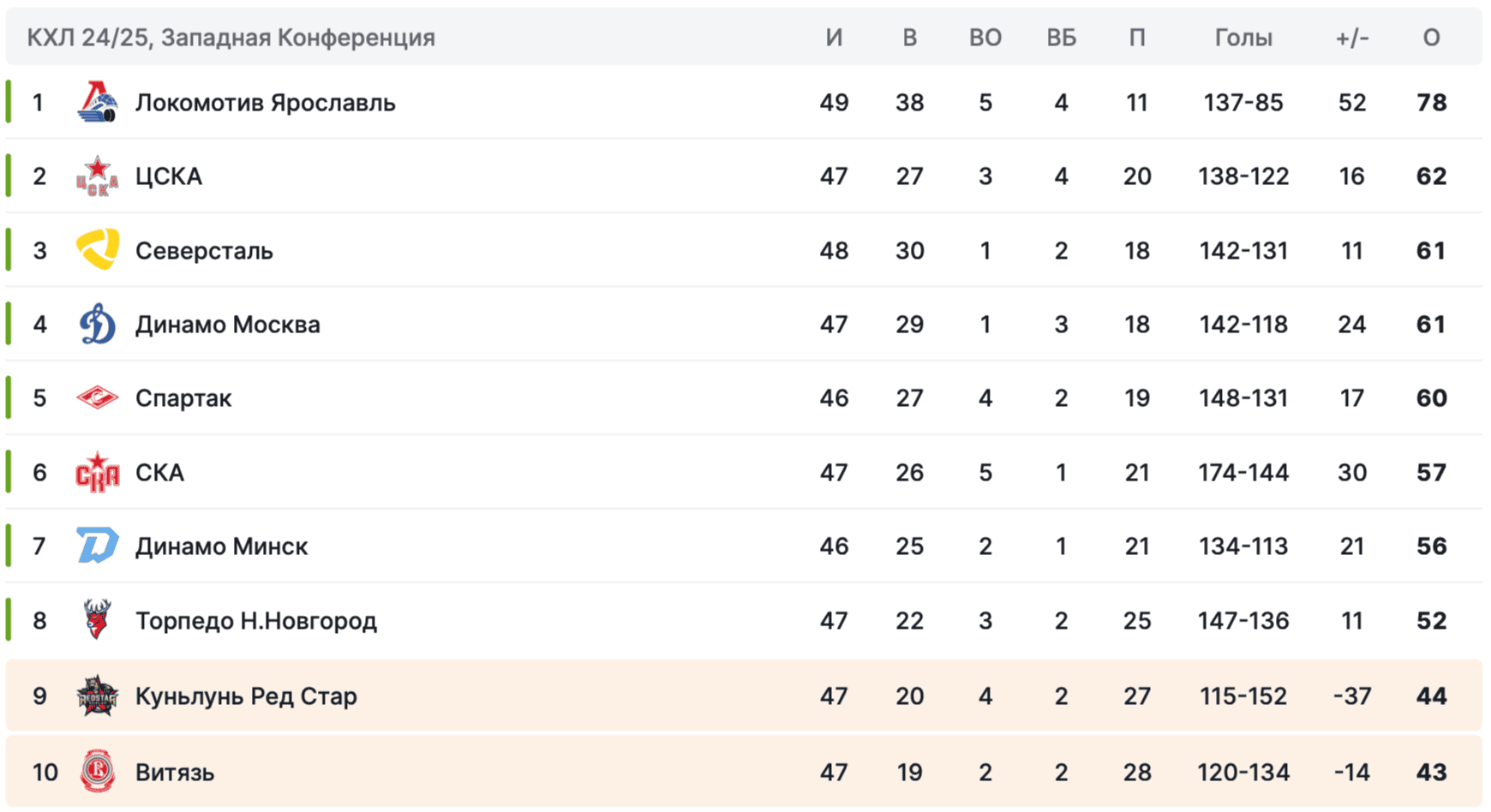The image size is (1491, 812).
Task: Open the Куньлунь Ред Стар team link
Action: [x=246, y=696]
